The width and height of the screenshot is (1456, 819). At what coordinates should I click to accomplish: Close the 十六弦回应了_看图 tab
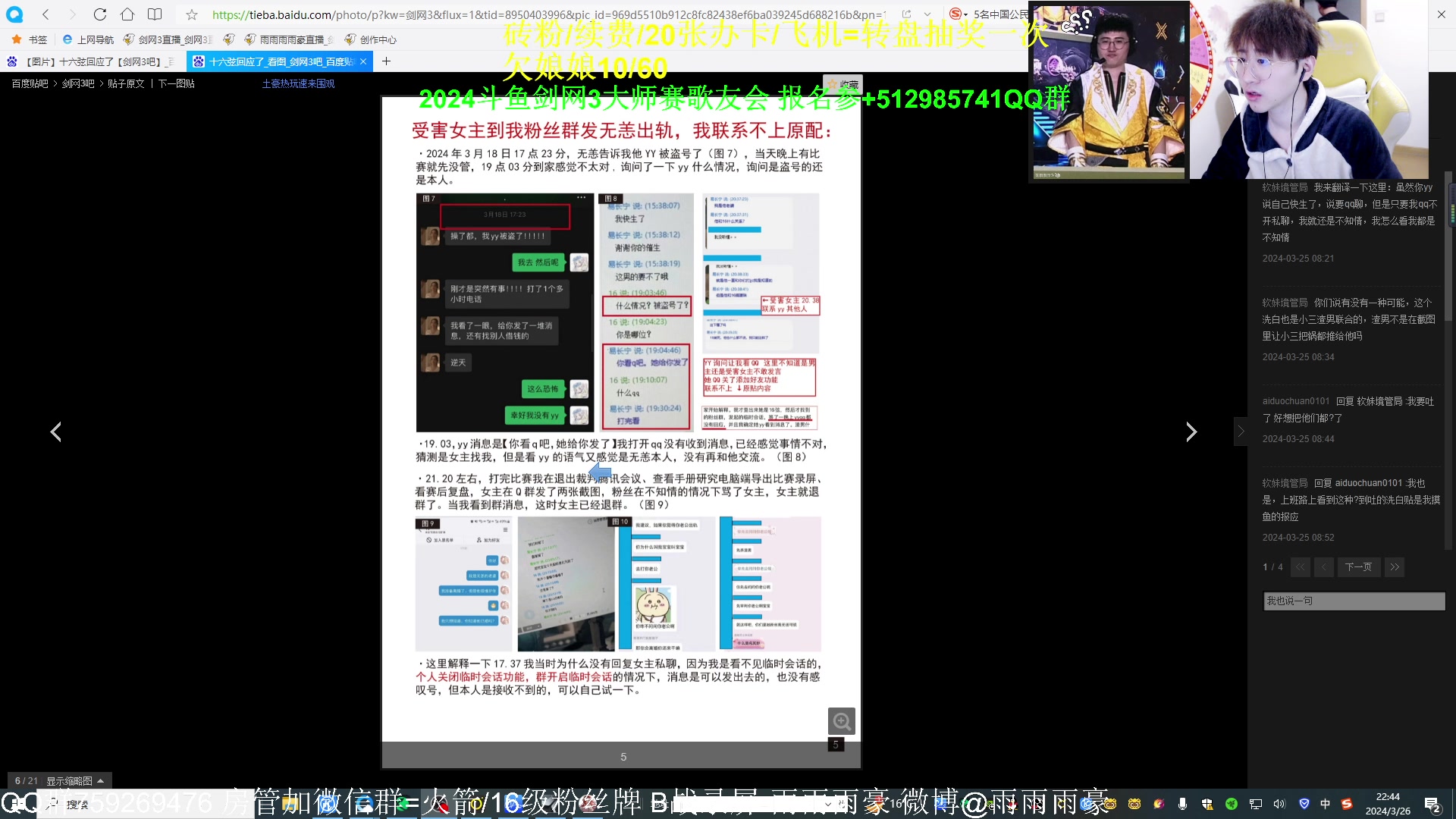coord(363,61)
